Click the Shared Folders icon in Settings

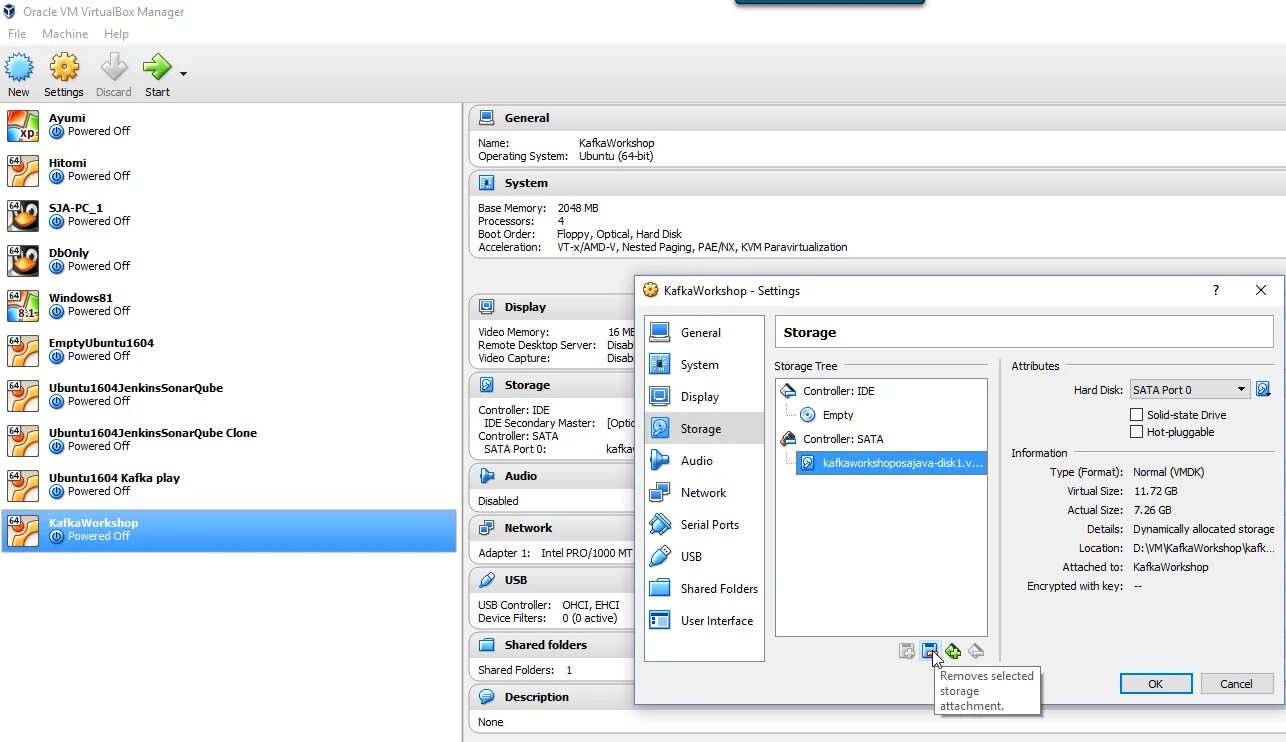coord(660,588)
